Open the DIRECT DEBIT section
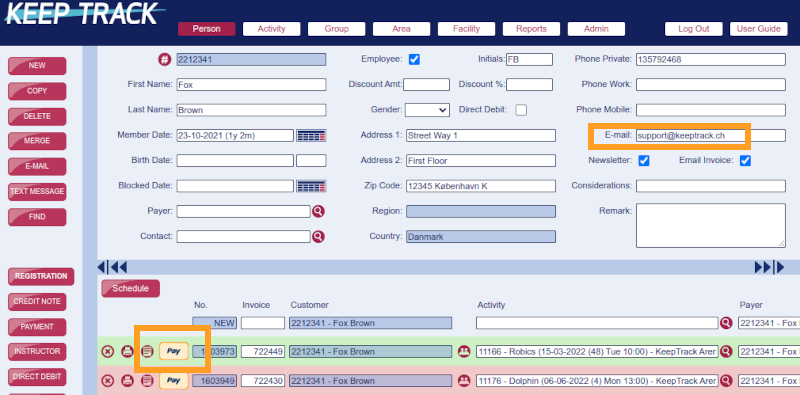This screenshot has width=800, height=395. pos(37,377)
